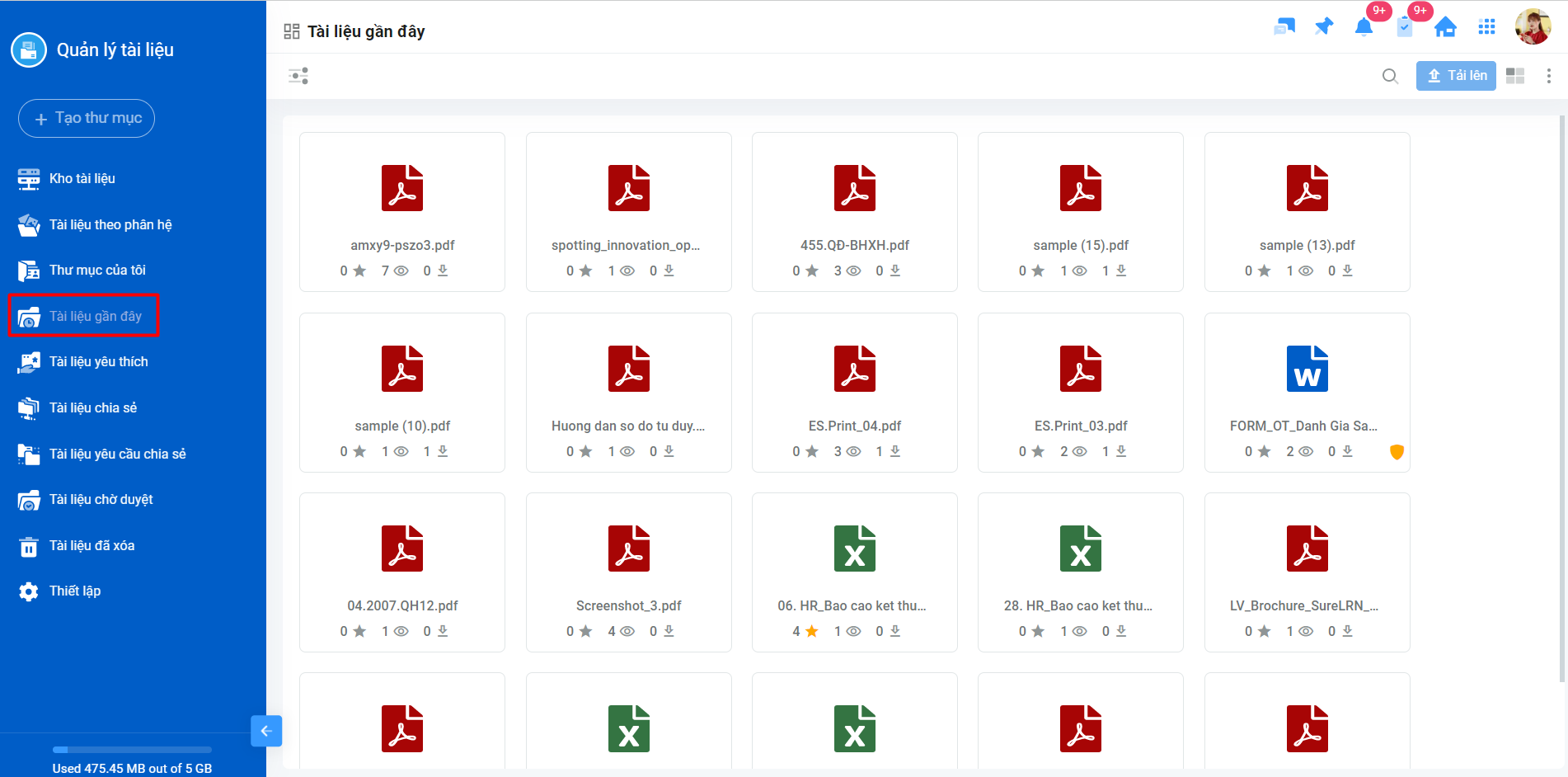Screen dimensions: 1568x777
Task: Click the storage usage progress bar
Action: (132, 750)
